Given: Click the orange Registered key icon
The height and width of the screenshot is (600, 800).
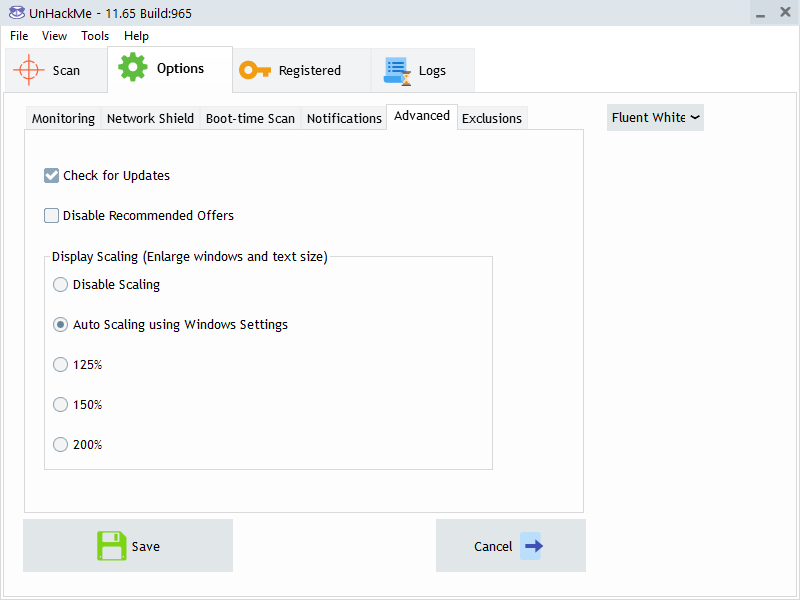Looking at the screenshot, I should click(255, 70).
